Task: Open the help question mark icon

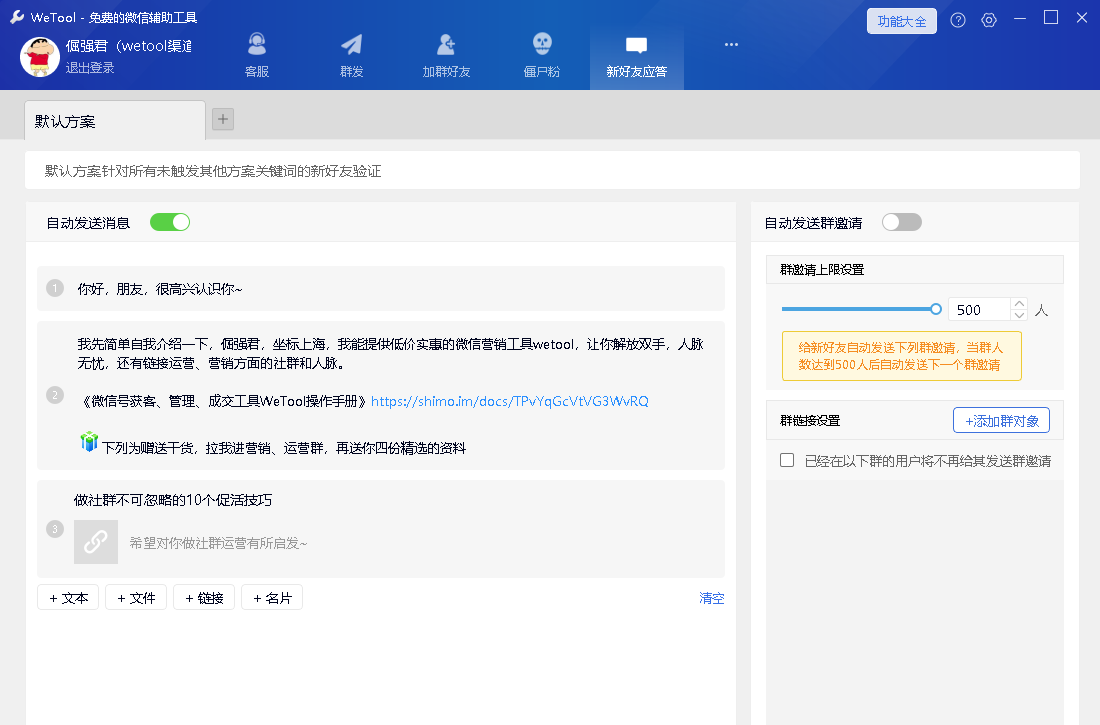Action: [958, 20]
